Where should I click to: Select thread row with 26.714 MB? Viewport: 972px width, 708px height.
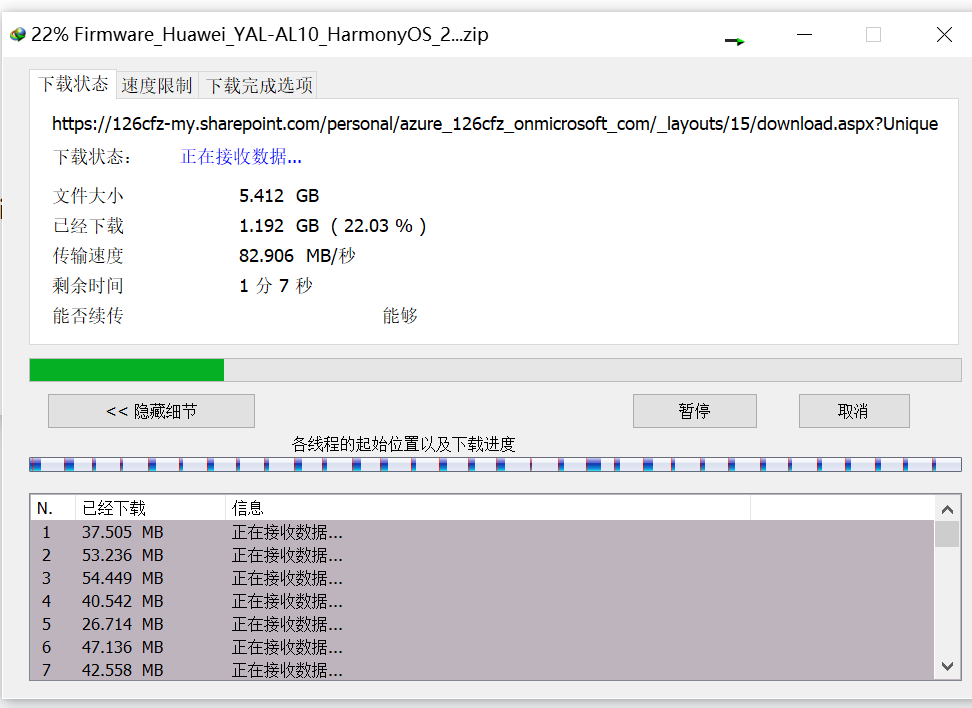tap(482, 624)
